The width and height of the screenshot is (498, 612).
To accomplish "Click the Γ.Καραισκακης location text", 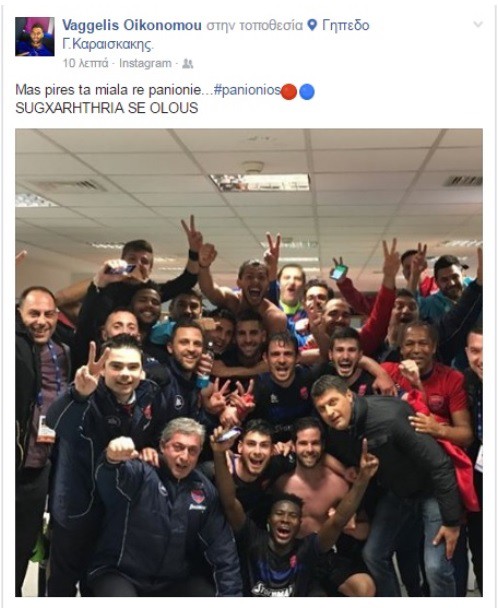I will [108, 44].
